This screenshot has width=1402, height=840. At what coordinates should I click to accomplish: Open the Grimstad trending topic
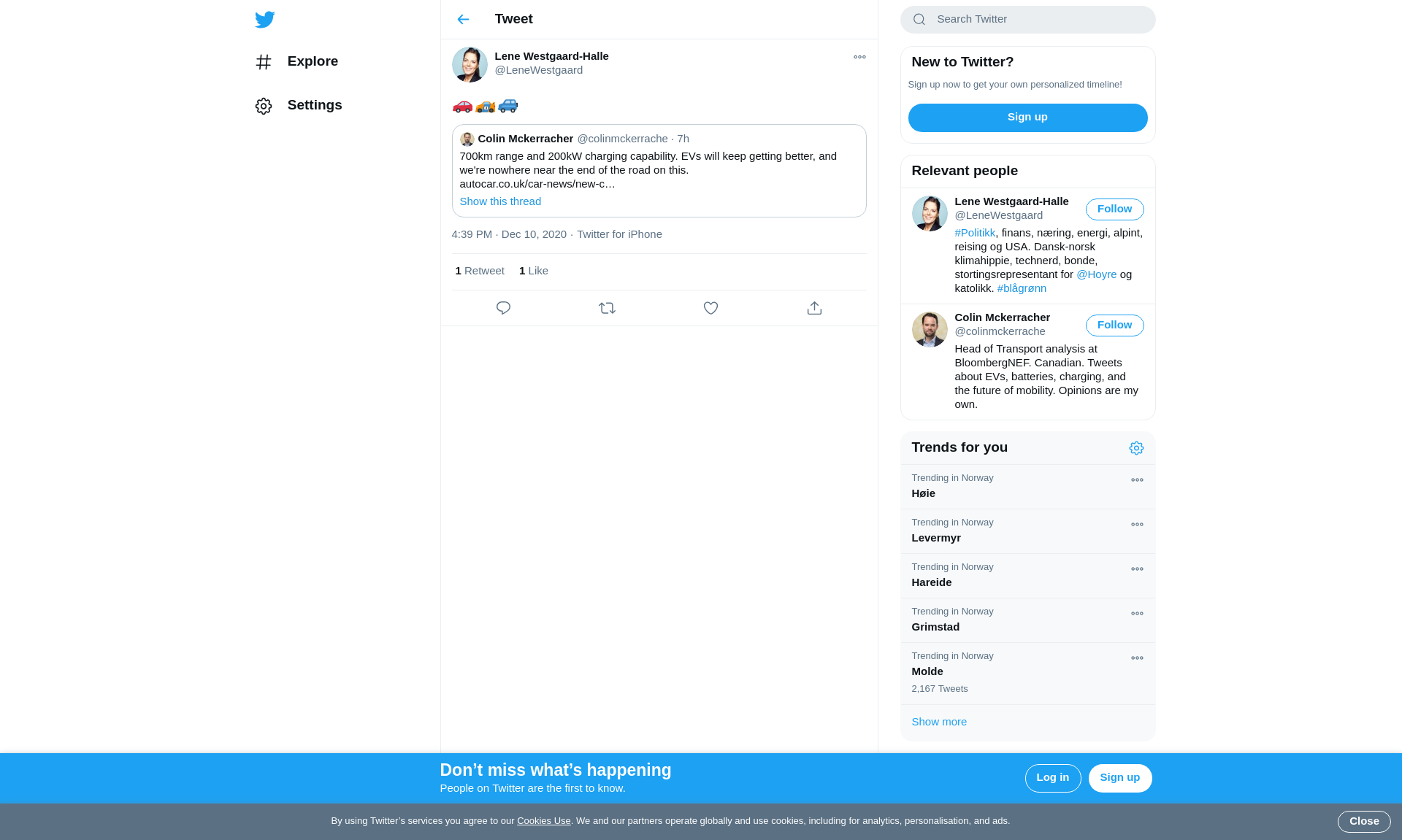tap(1027, 620)
